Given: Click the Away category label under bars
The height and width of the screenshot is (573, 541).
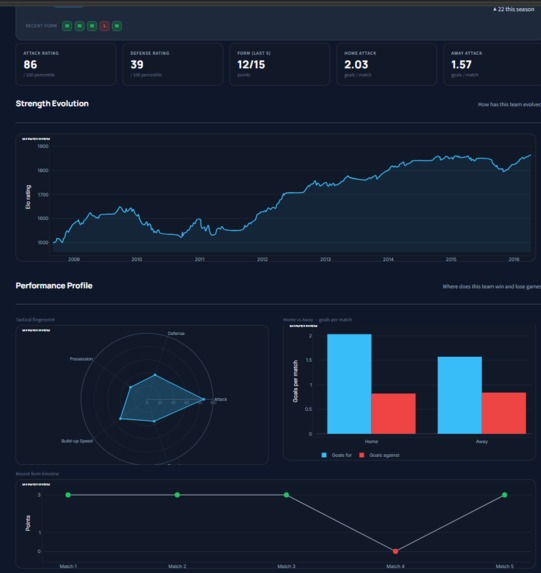Looking at the screenshot, I should 482,441.
